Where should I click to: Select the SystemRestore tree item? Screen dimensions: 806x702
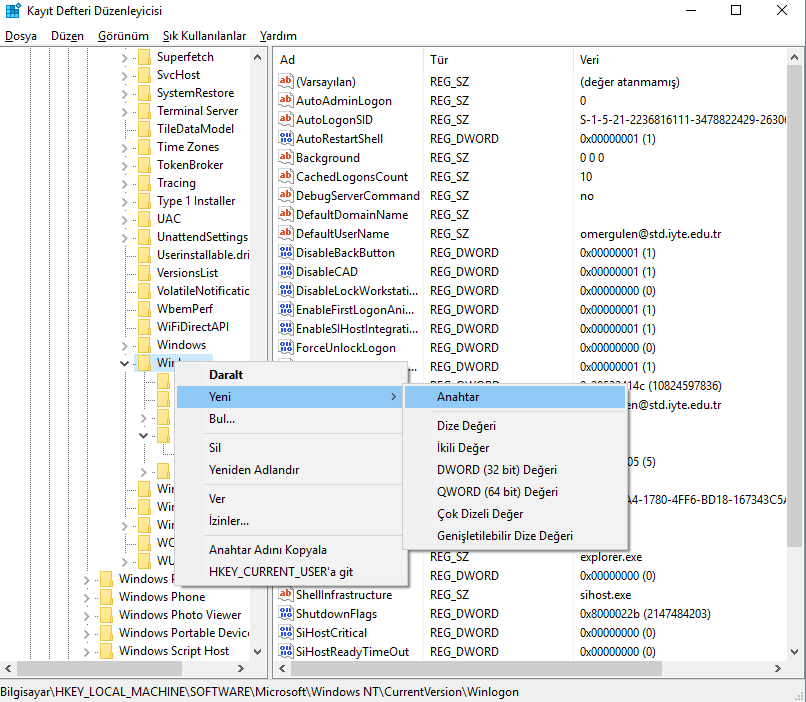pos(195,93)
